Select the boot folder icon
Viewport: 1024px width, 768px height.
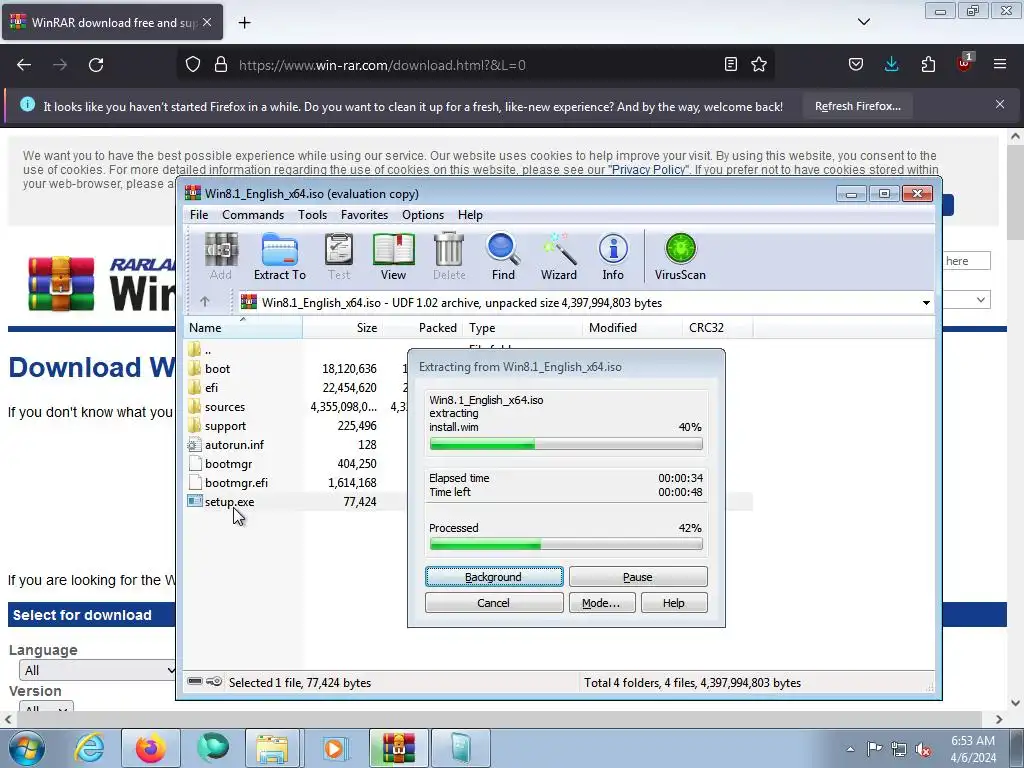coord(194,368)
